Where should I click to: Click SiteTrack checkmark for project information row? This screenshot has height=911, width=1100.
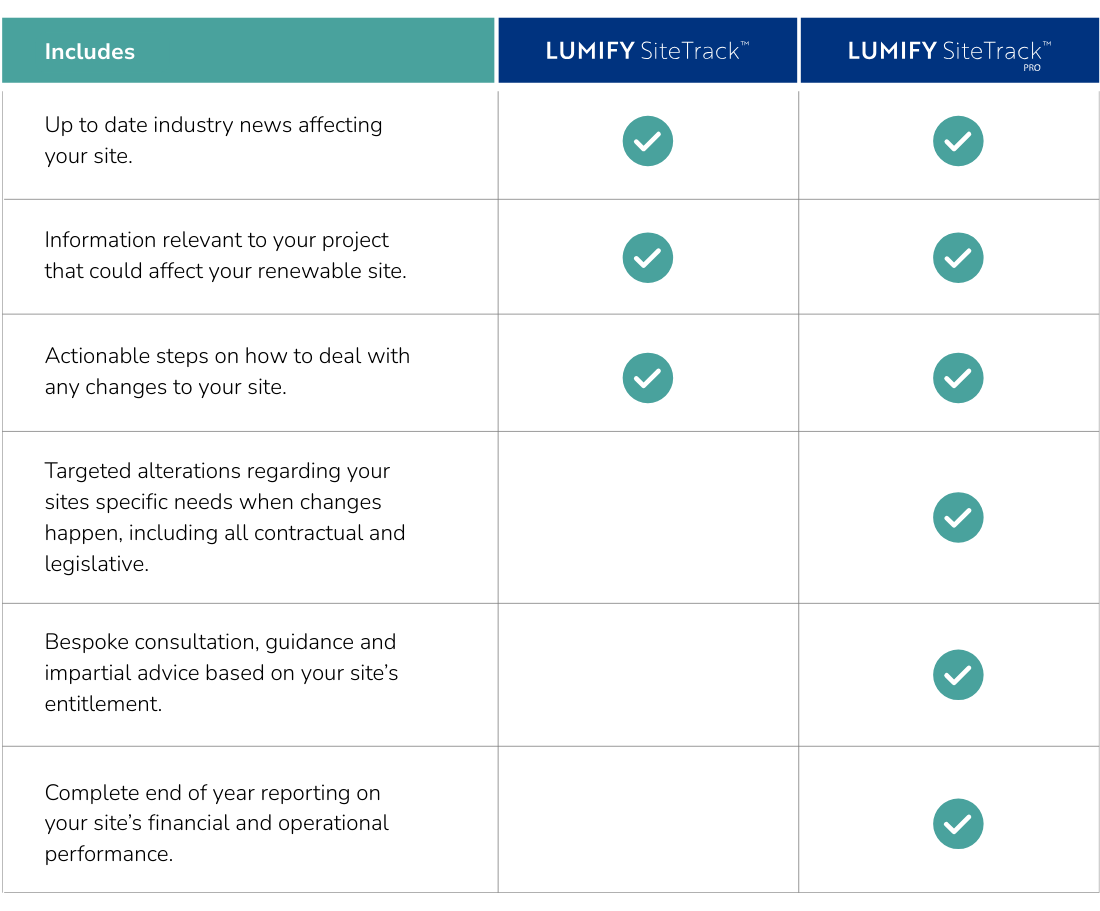pyautogui.click(x=648, y=257)
